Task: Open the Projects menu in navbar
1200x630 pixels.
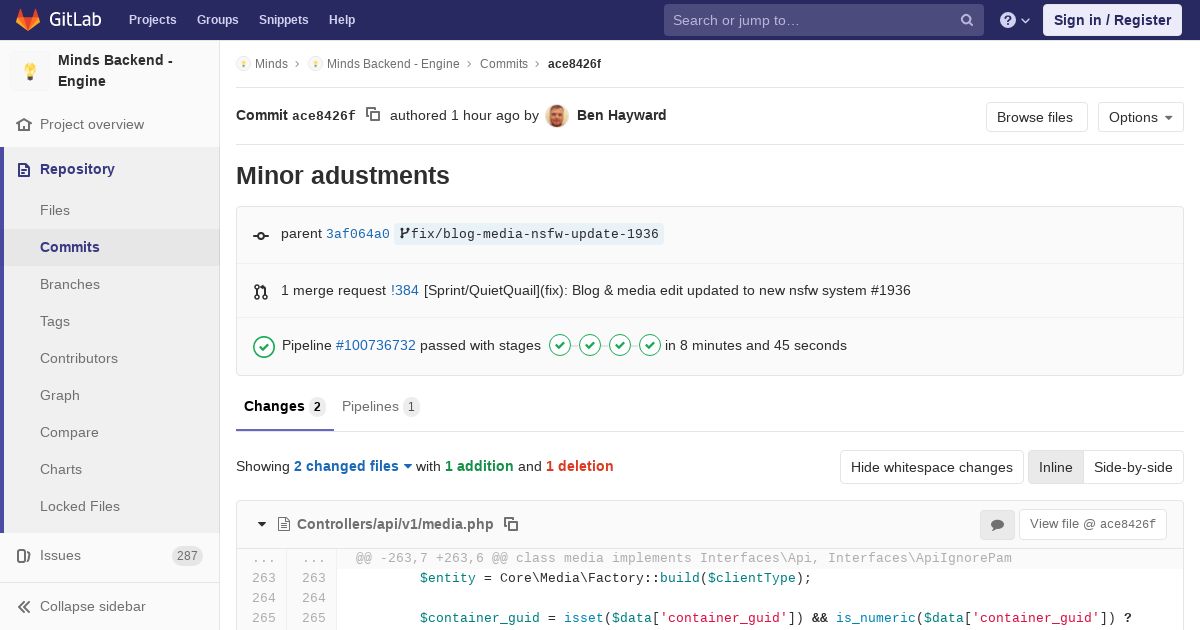Action: 152,20
